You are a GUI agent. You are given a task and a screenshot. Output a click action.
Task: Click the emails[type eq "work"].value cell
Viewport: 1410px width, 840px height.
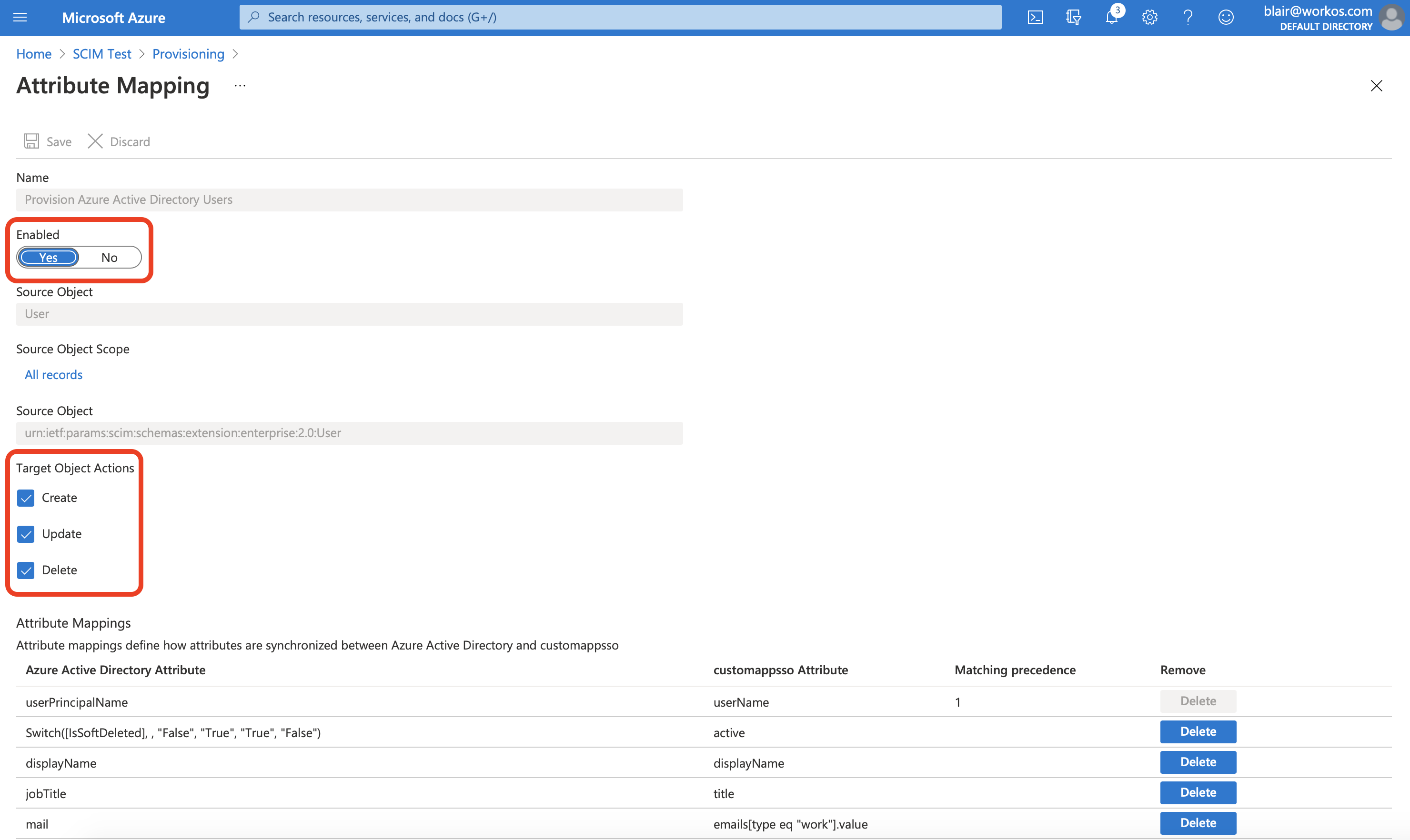click(x=791, y=824)
